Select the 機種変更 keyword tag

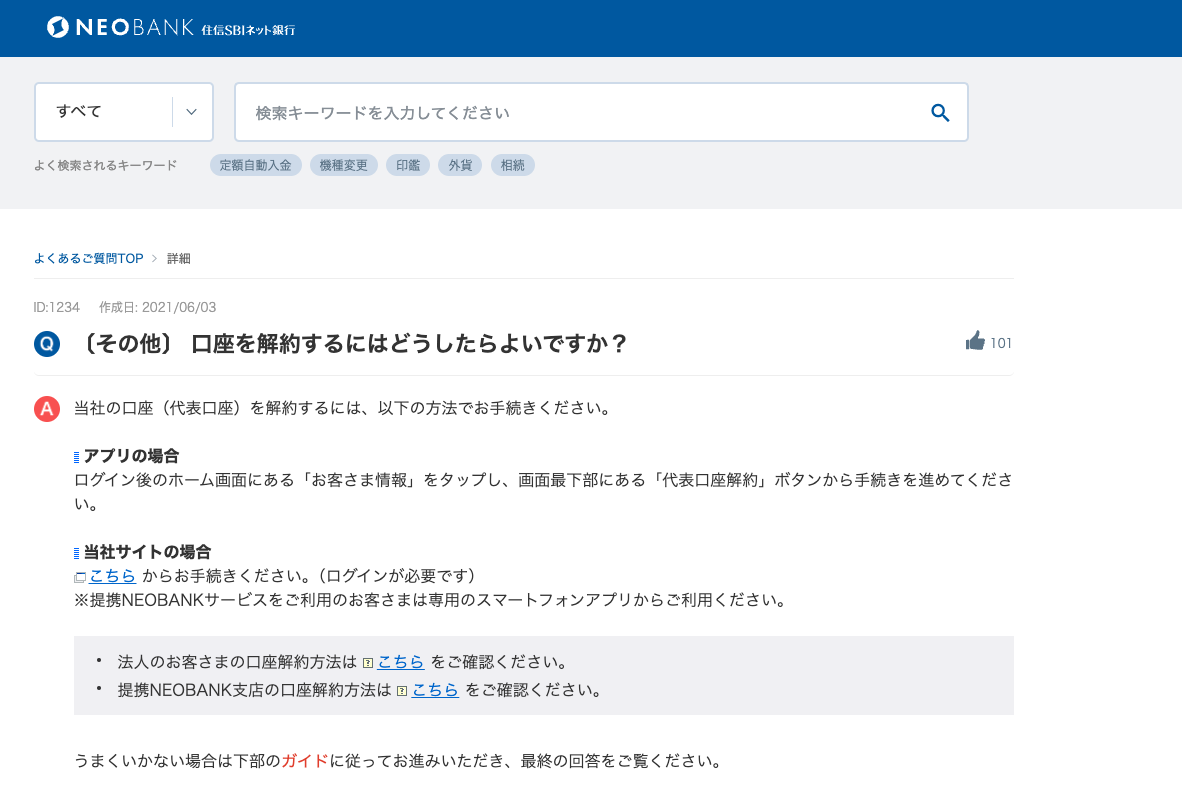(343, 164)
